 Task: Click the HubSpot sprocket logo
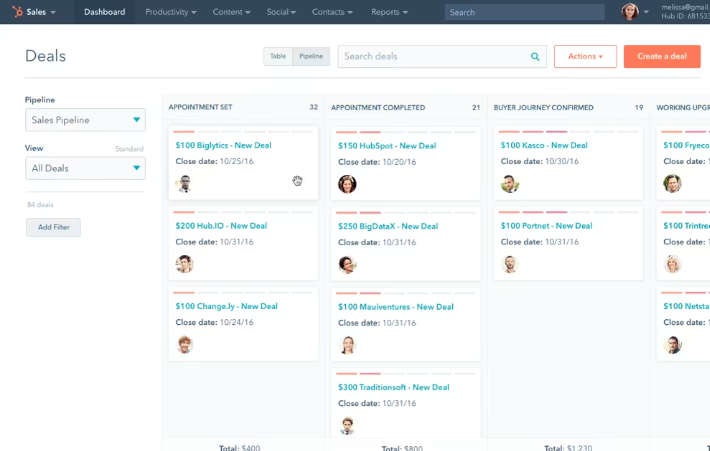point(17,12)
